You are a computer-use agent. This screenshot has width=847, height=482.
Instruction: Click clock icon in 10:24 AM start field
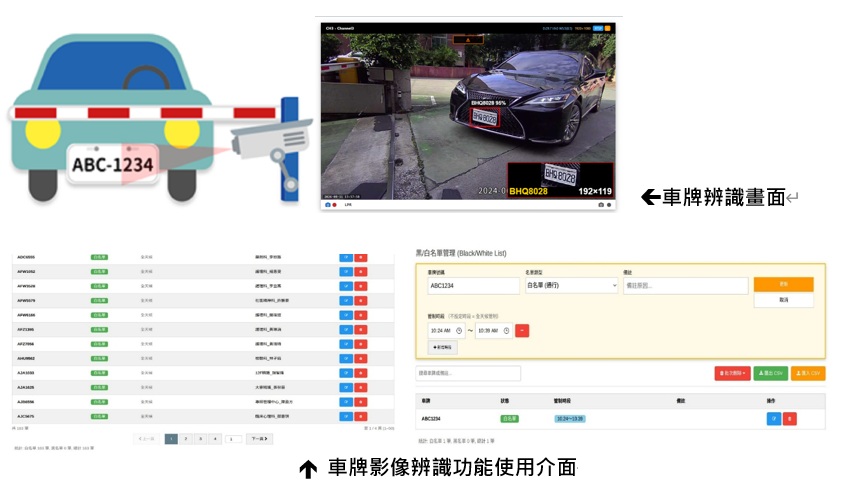pos(459,331)
